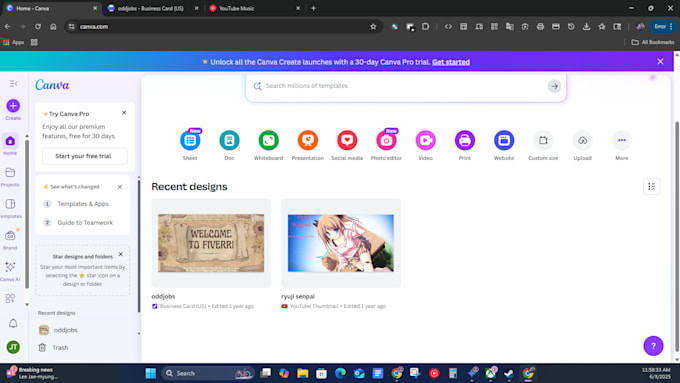Viewport: 680px width, 383px height.
Task: Open the ryuji senpai design thumbnail
Action: (x=341, y=243)
